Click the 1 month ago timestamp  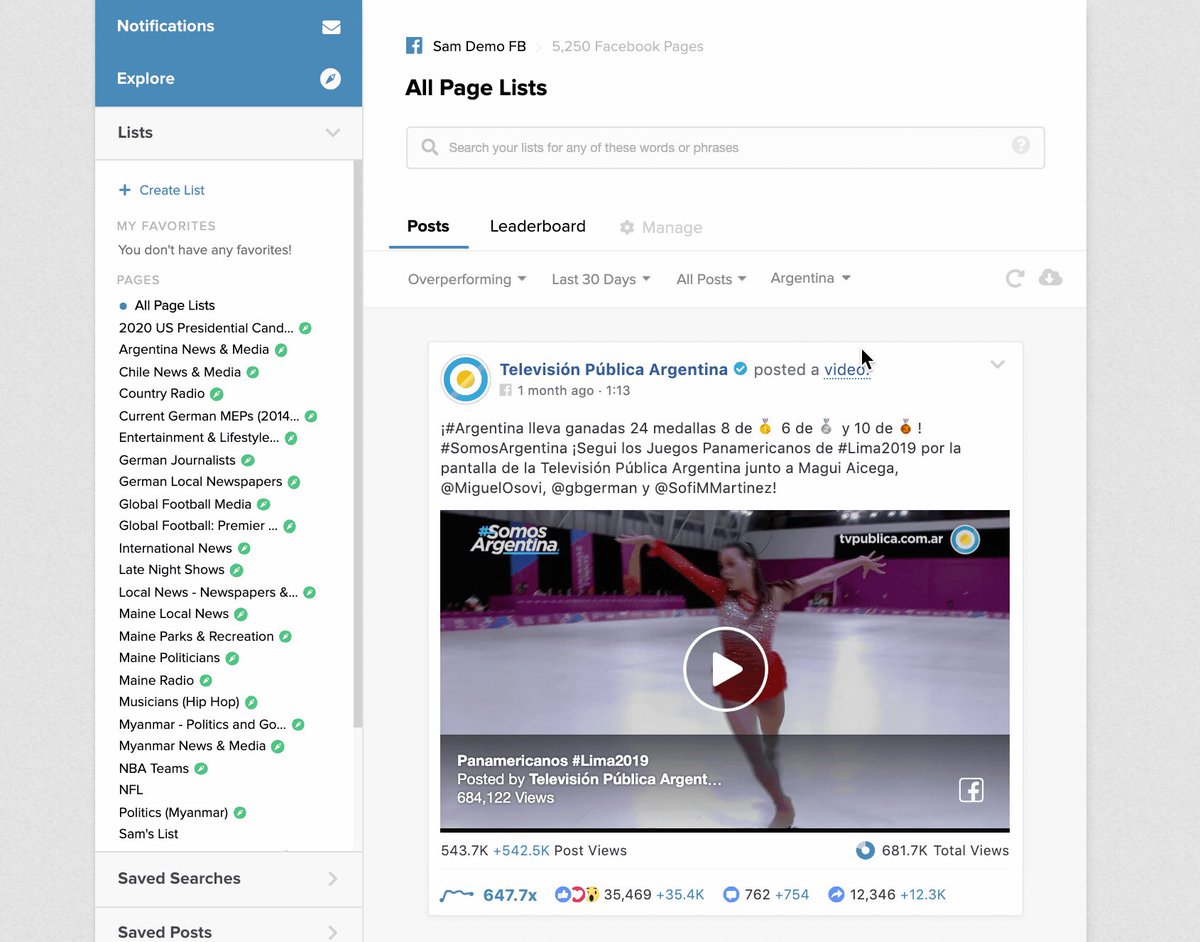pyautogui.click(x=556, y=391)
